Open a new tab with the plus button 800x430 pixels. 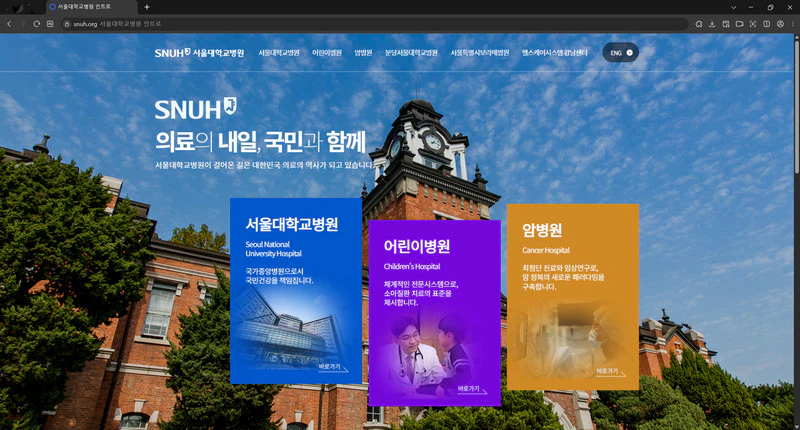coord(147,7)
